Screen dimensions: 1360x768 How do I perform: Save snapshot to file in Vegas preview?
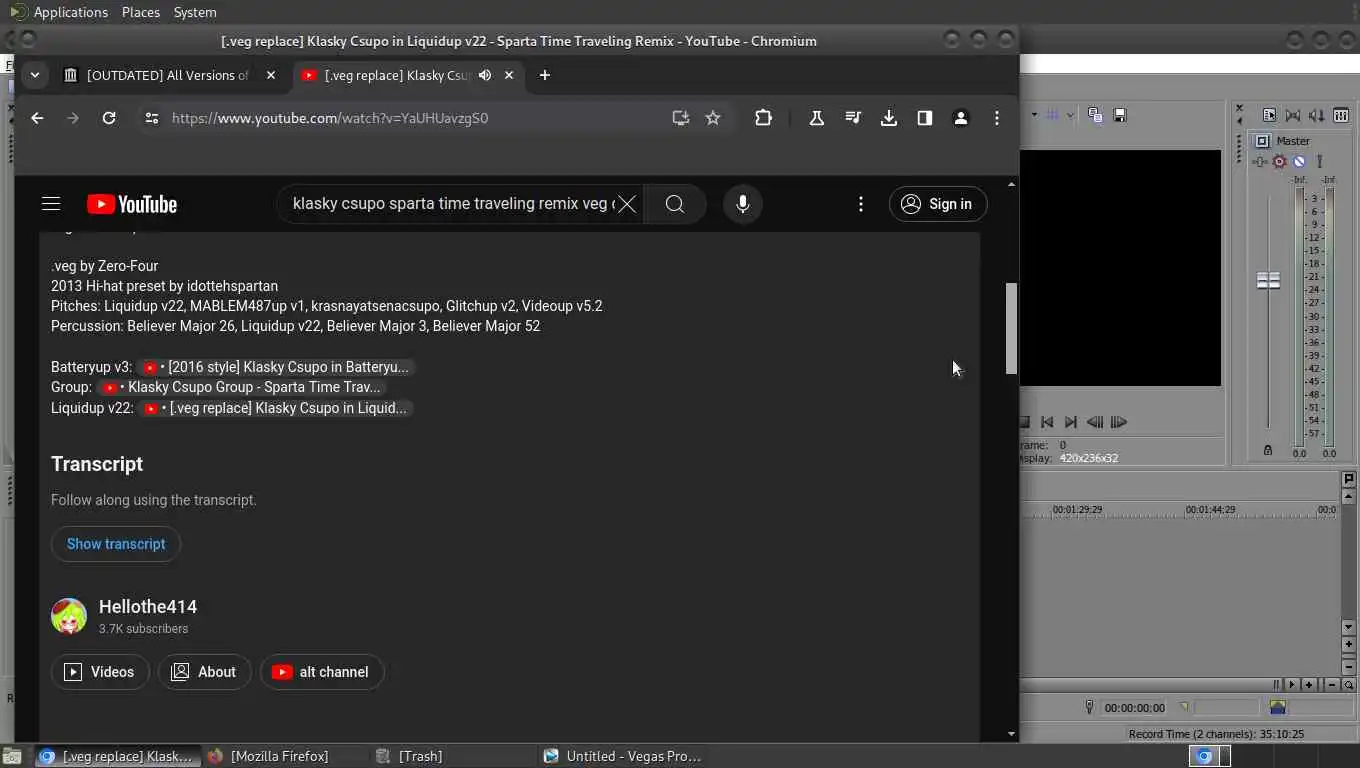[x=1120, y=115]
